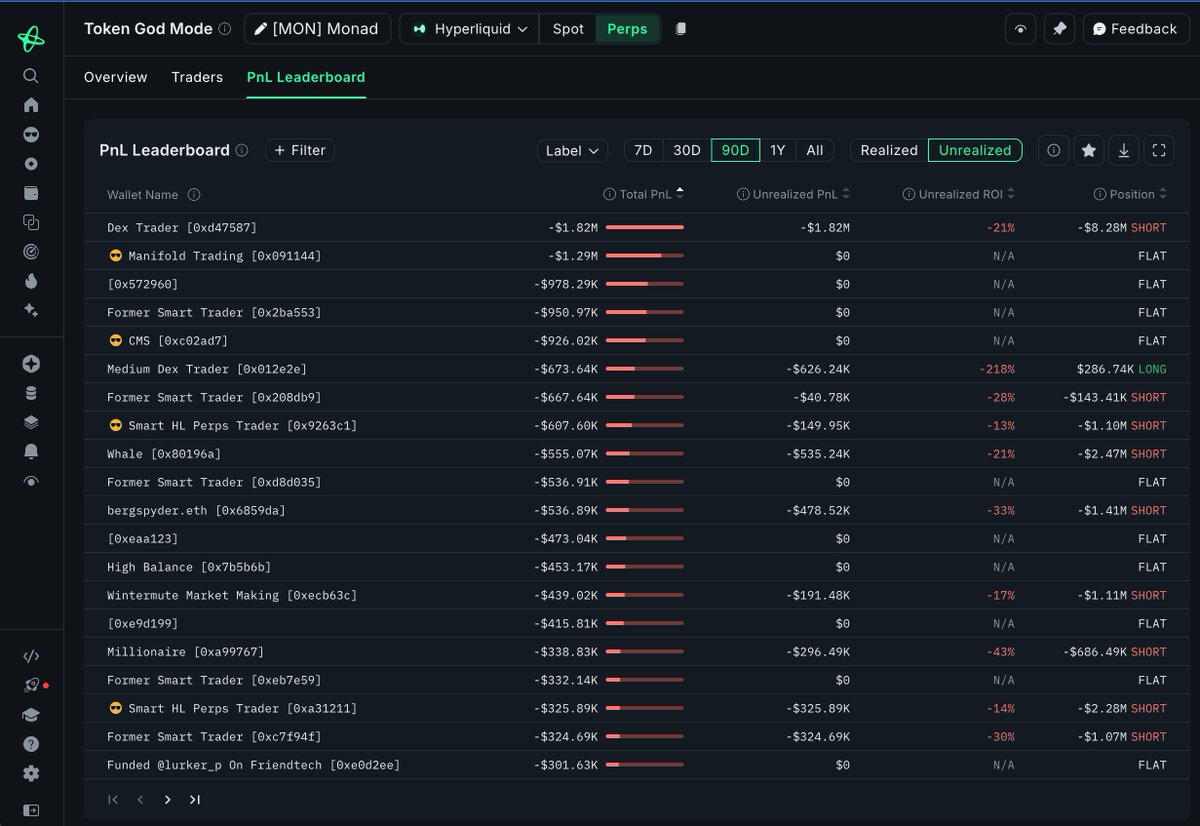The height and width of the screenshot is (826, 1200).
Task: Click info icon next to Token God Mode
Action: 225,29
